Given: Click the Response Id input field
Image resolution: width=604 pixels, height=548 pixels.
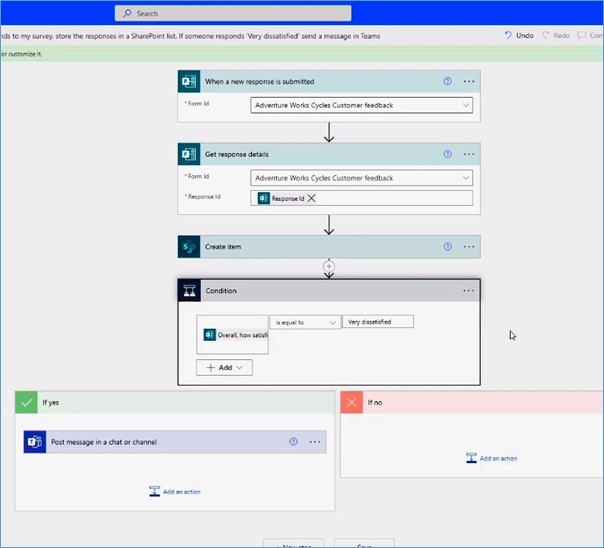Looking at the screenshot, I should tap(361, 198).
